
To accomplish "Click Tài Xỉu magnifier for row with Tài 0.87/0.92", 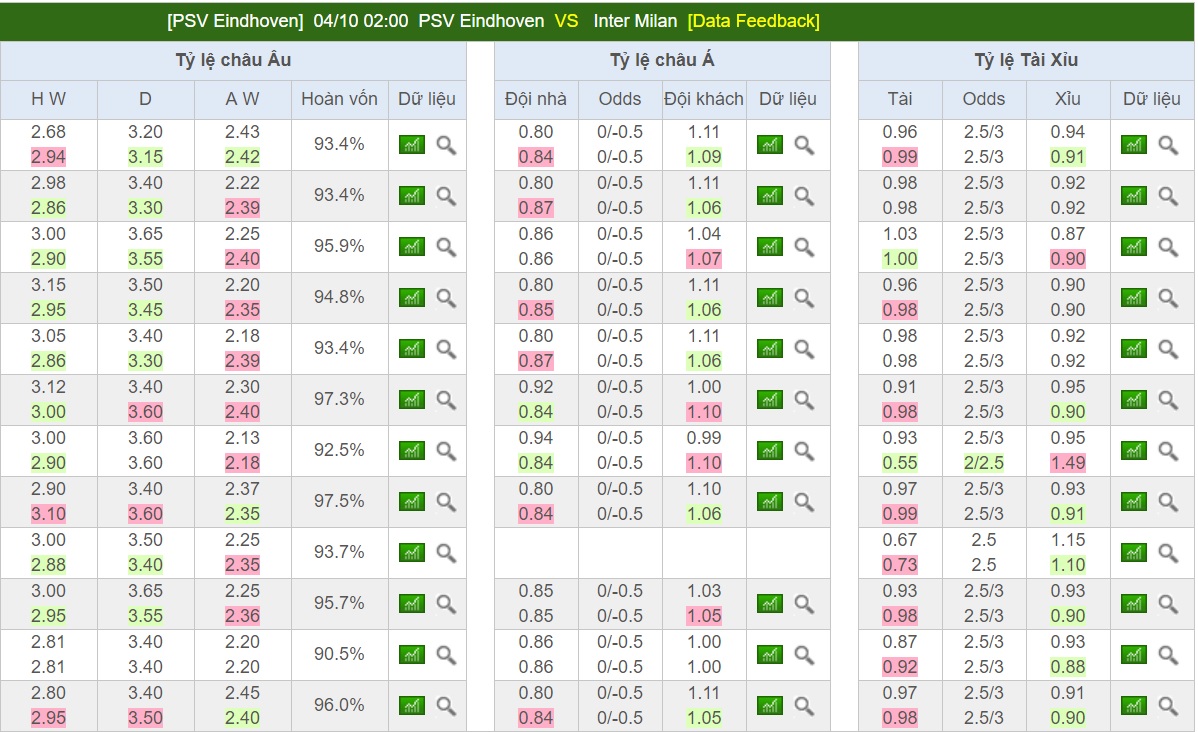I will 1168,655.
